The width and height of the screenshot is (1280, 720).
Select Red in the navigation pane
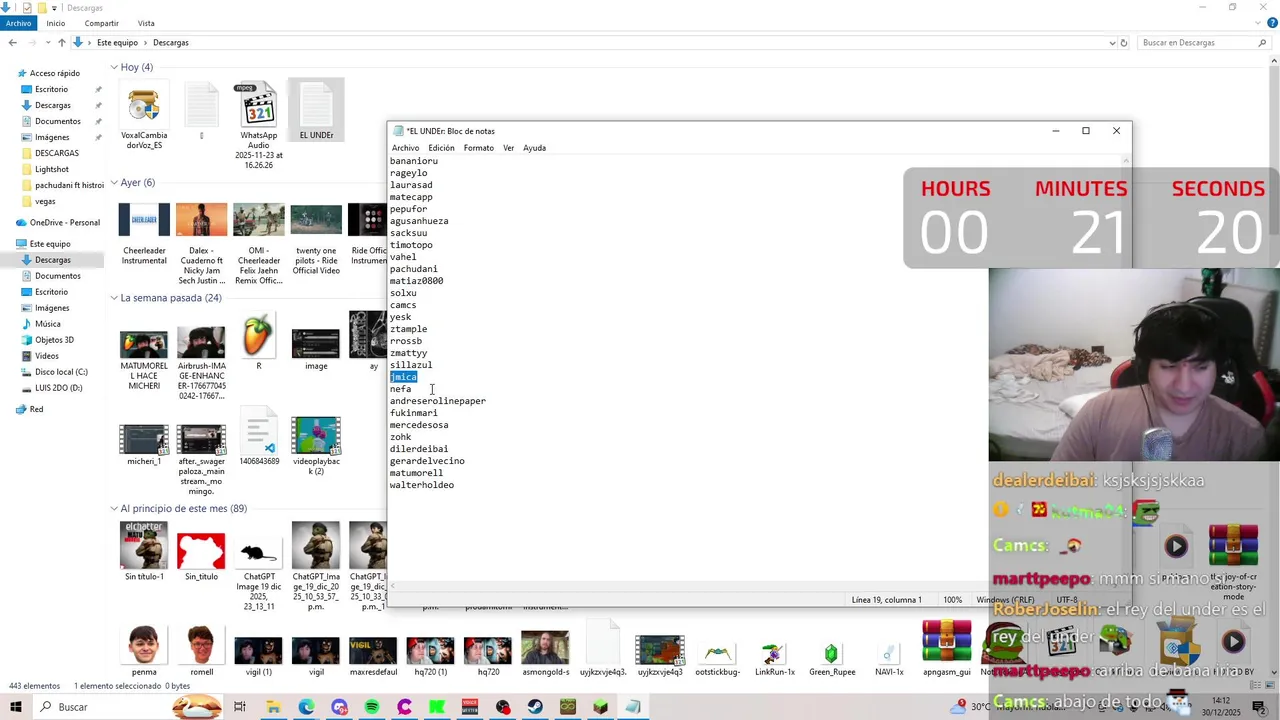click(36, 409)
